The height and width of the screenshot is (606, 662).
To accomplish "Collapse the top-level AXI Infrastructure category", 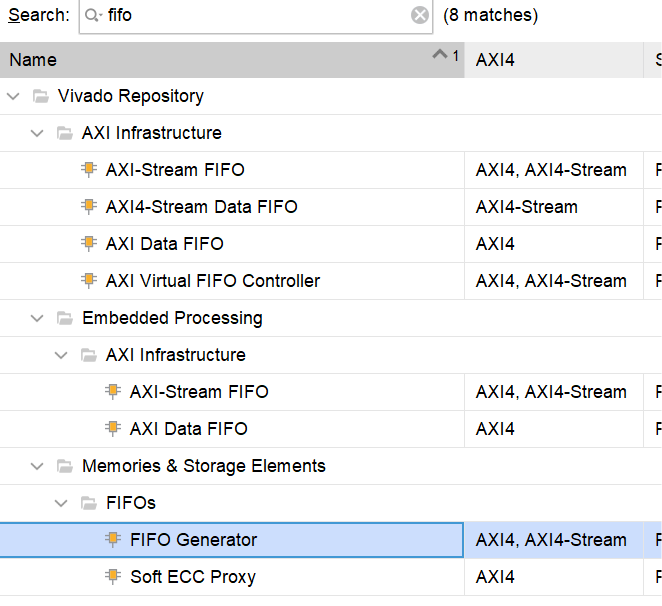I will (x=37, y=133).
